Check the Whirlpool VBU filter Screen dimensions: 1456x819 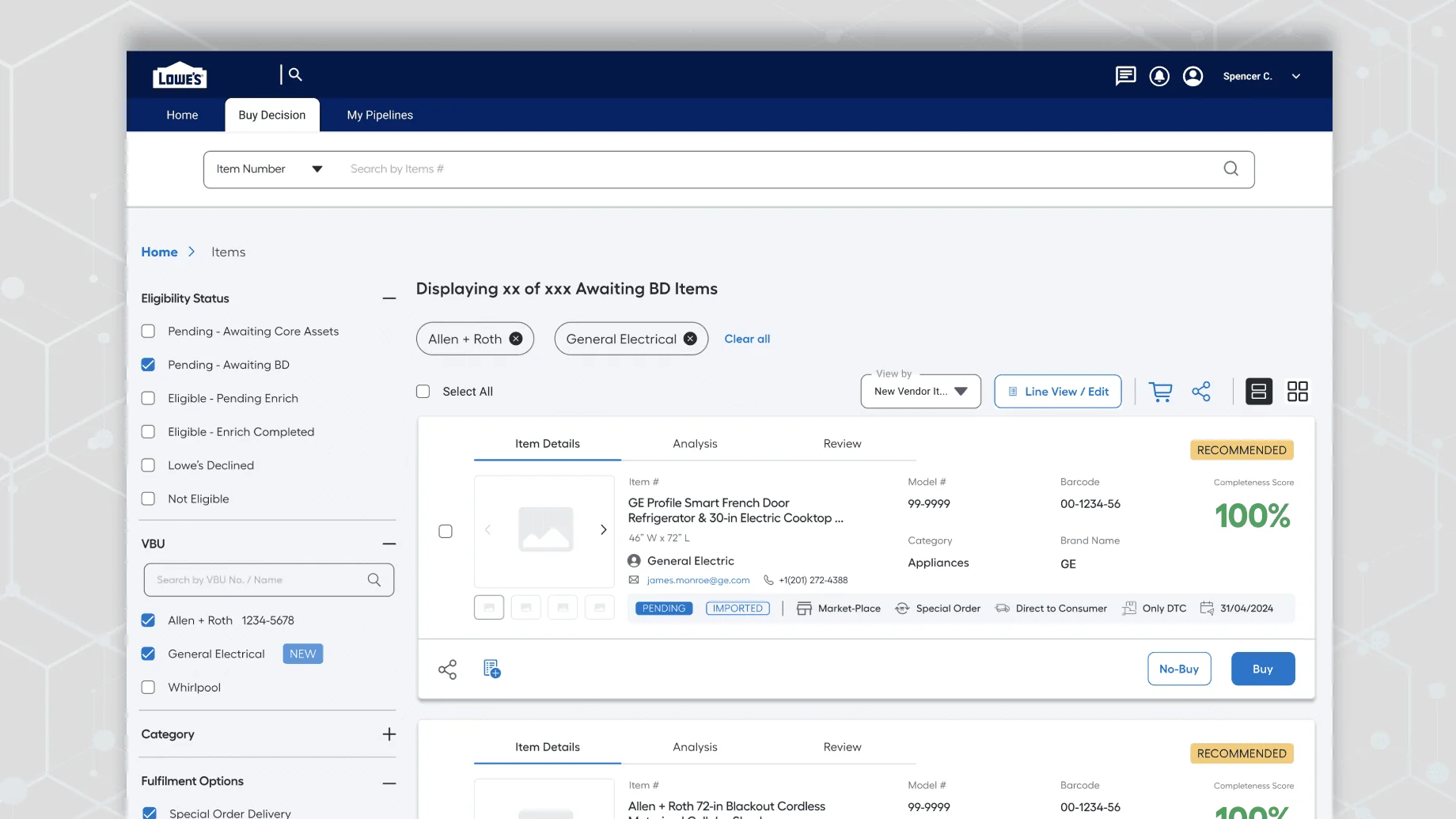148,688
